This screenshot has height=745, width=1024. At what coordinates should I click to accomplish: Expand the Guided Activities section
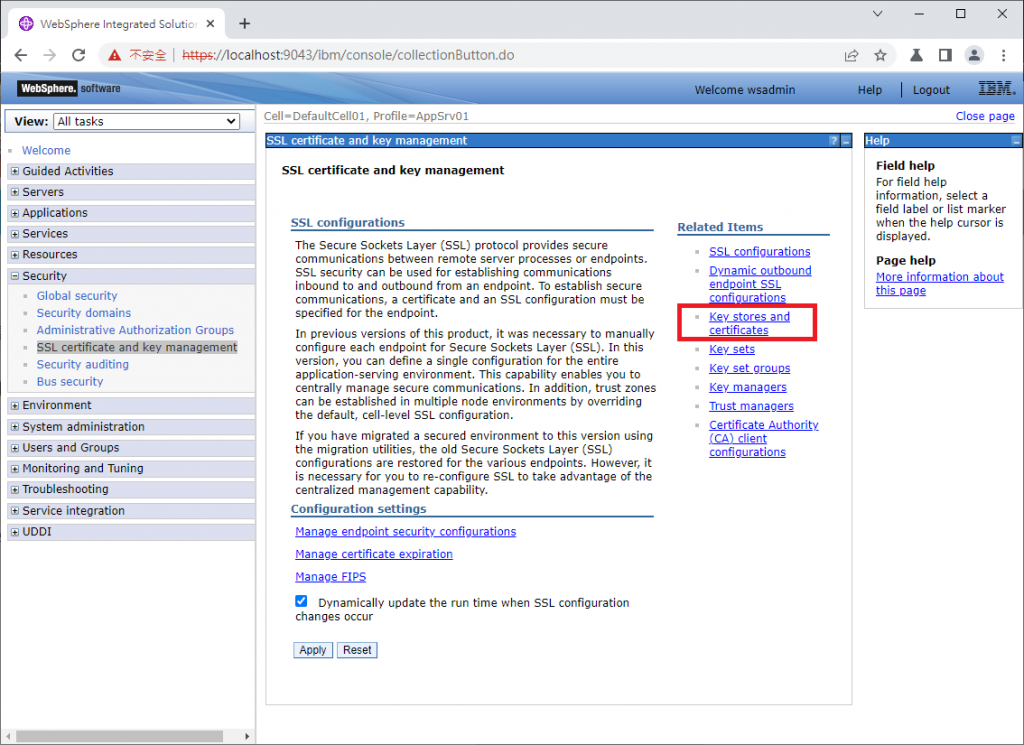coord(15,171)
